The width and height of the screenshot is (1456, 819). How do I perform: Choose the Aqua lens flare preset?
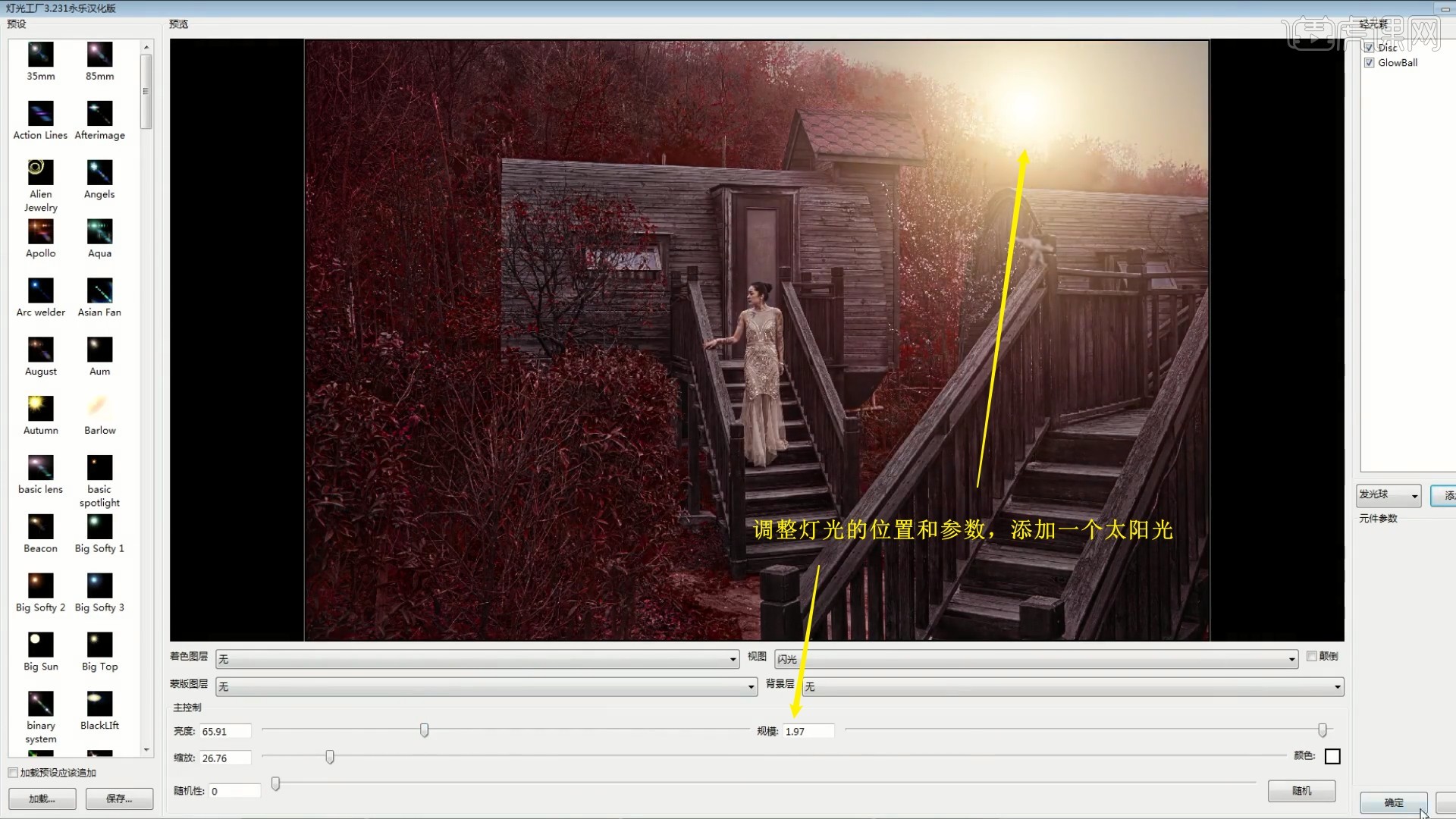tap(99, 231)
